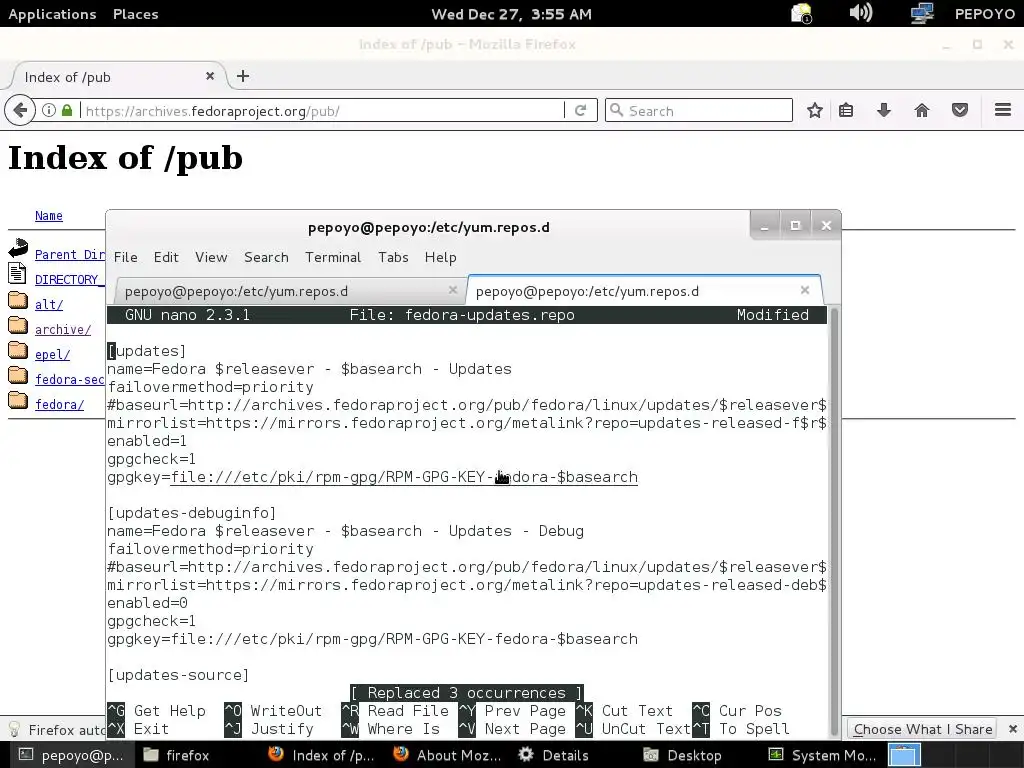Open the Applications menu in top panel

52,14
